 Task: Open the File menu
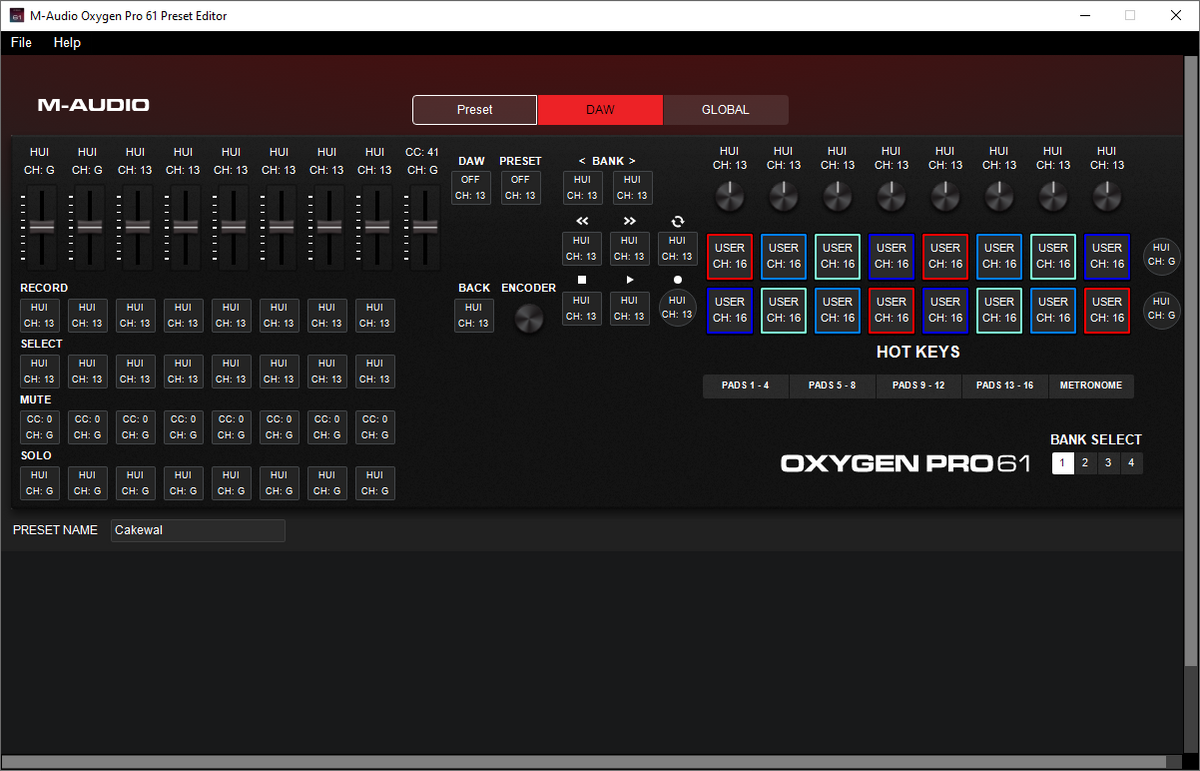[x=21, y=43]
